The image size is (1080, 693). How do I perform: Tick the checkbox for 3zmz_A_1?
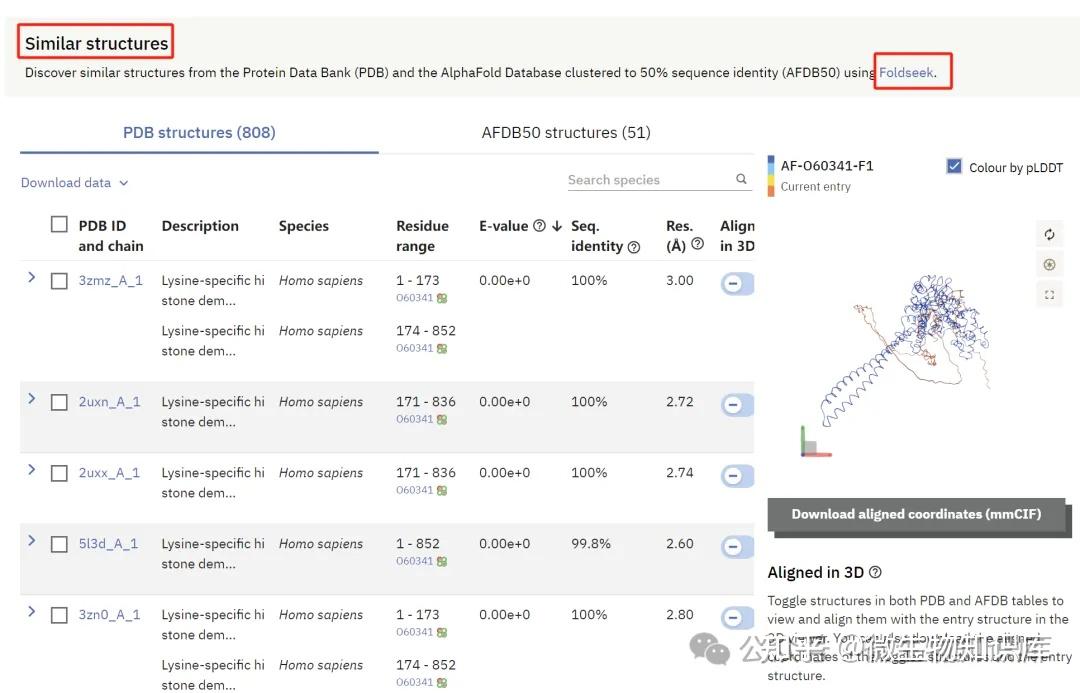(x=59, y=281)
